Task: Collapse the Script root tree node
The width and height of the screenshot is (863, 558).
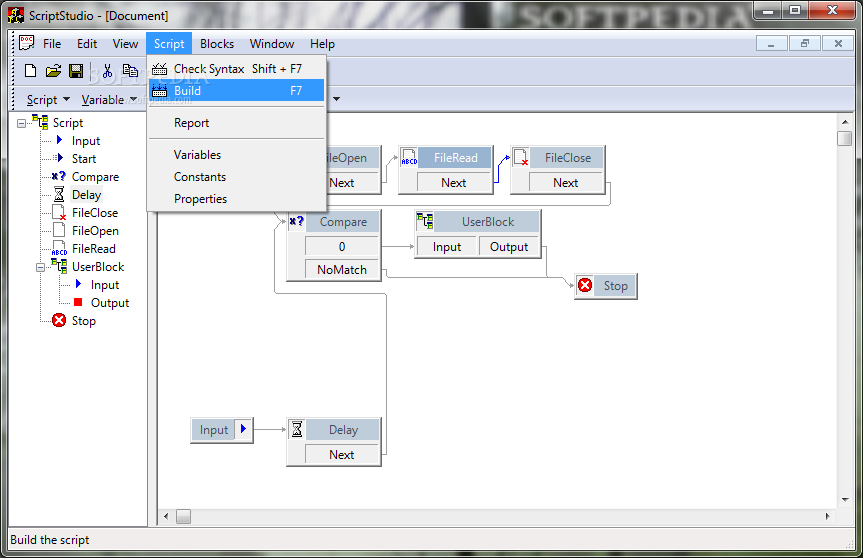Action: pos(21,123)
